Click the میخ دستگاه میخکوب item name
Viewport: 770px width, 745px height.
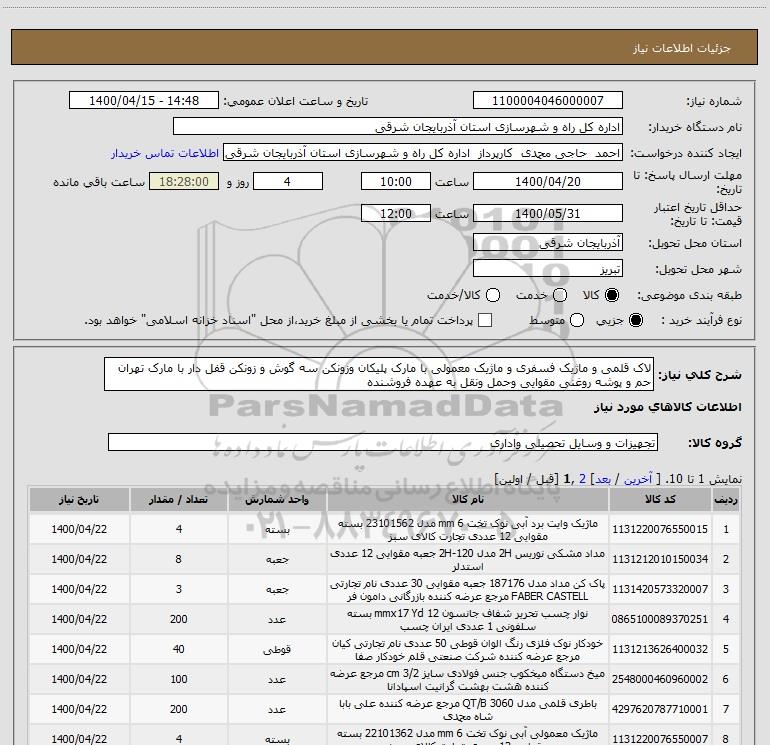point(468,680)
